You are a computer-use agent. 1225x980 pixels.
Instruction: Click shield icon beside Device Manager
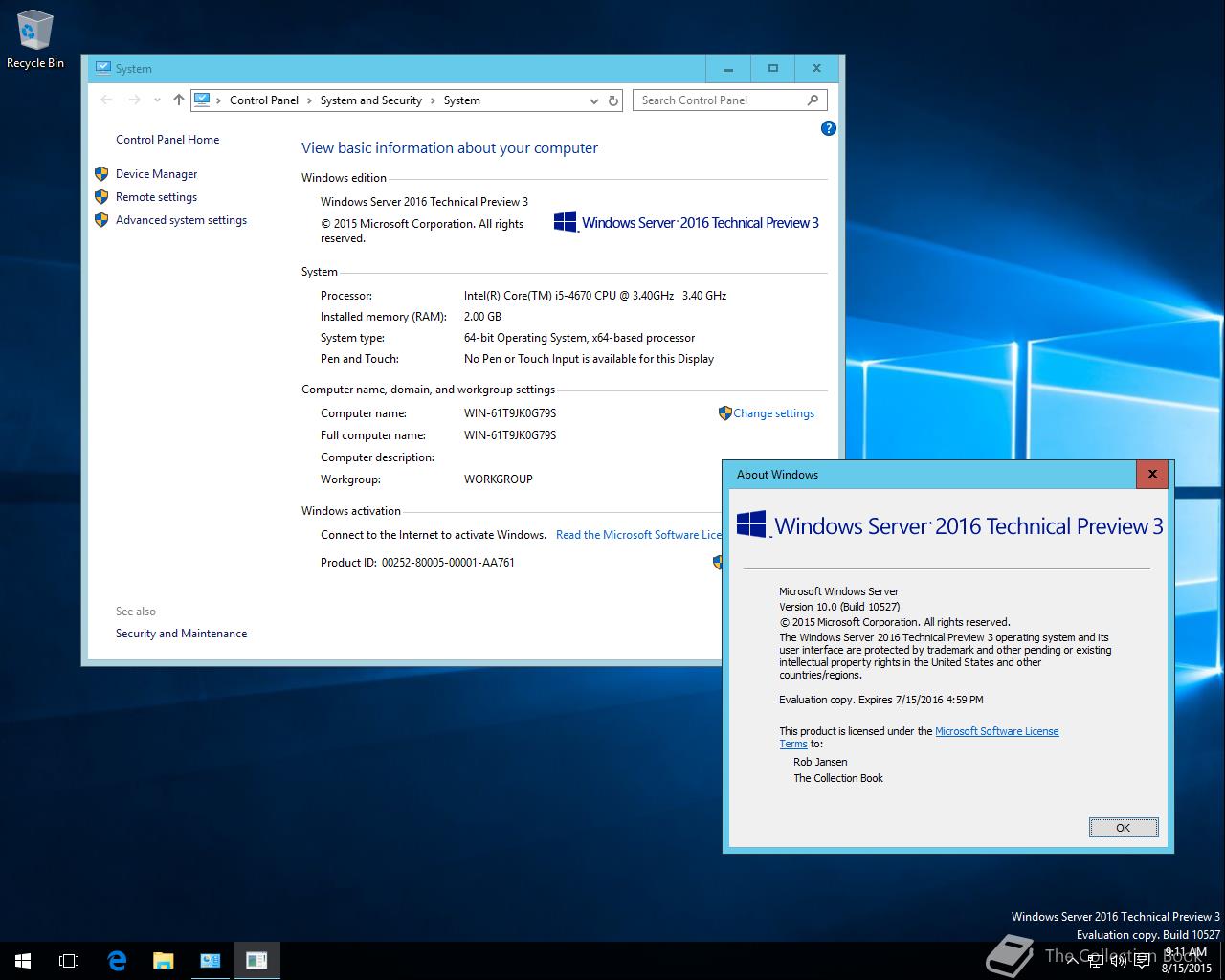pyautogui.click(x=101, y=174)
